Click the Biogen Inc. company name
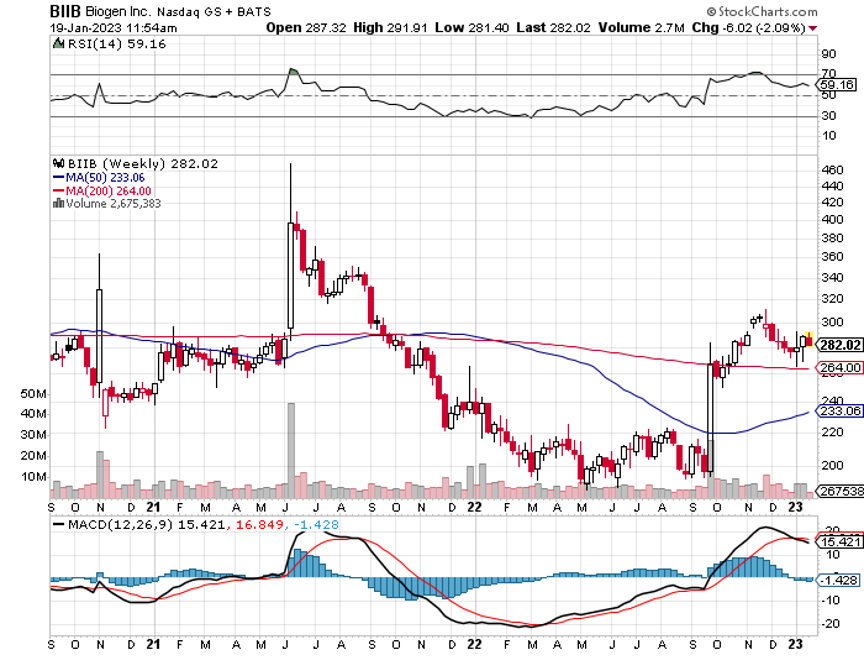This screenshot has height=656, width=864. click(x=117, y=12)
